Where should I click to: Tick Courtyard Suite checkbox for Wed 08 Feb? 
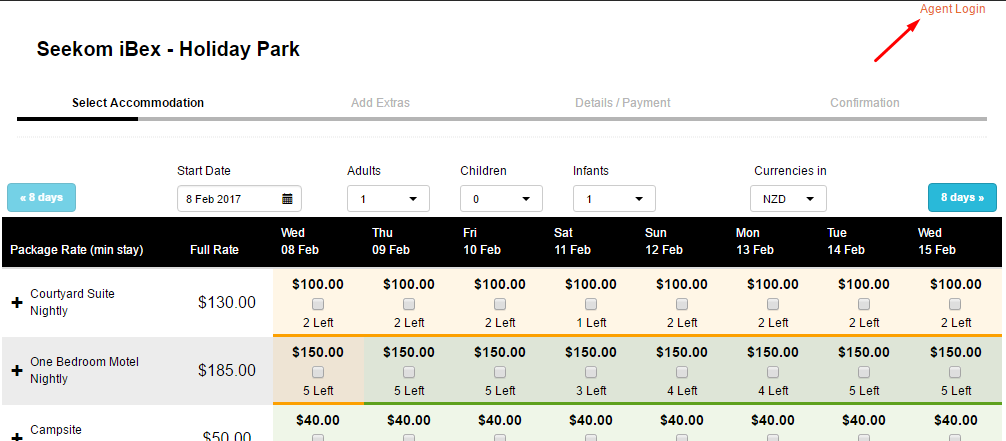(x=318, y=304)
